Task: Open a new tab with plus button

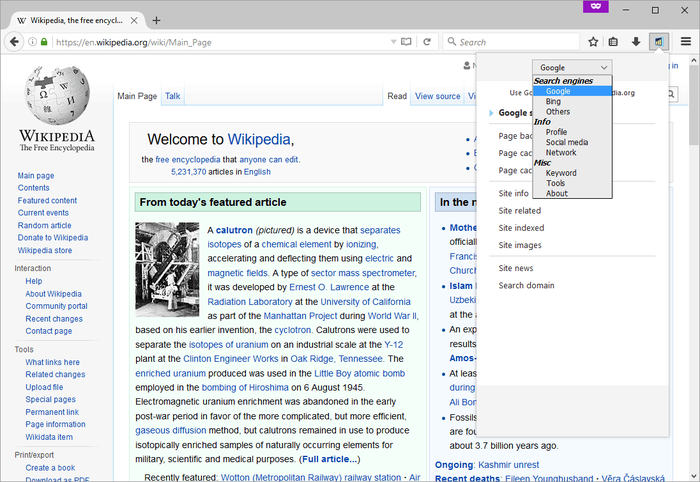Action: tap(156, 21)
